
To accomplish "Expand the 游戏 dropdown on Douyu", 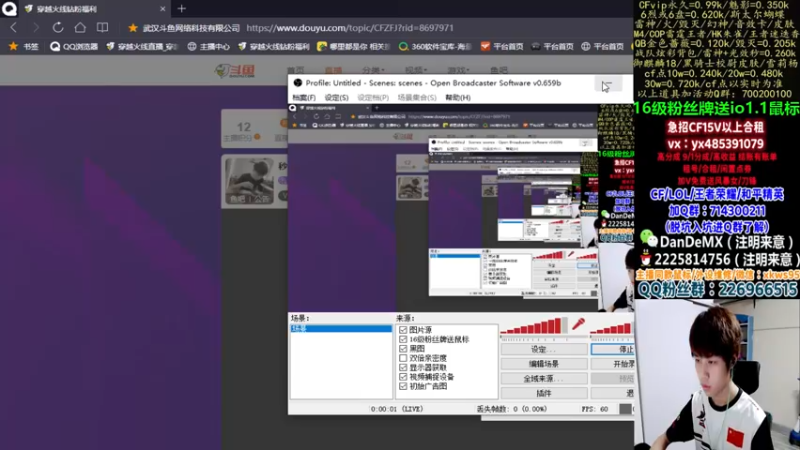I will pyautogui.click(x=458, y=70).
